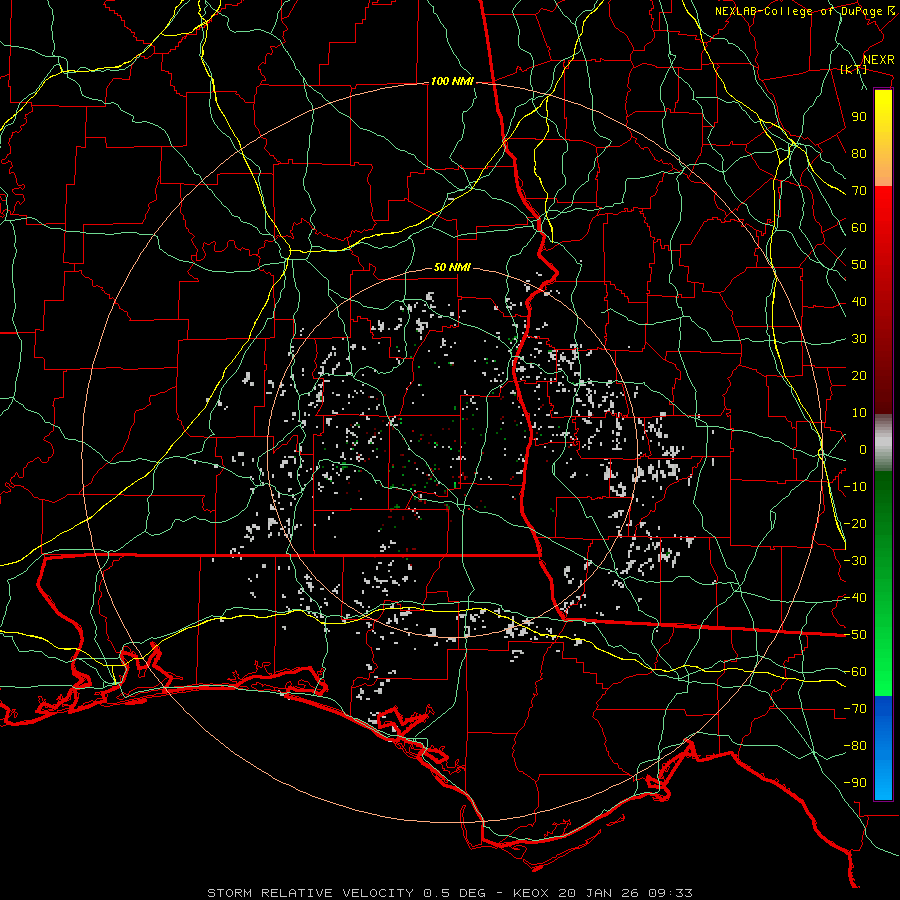Select the -20 value on velocity scale

[855, 523]
